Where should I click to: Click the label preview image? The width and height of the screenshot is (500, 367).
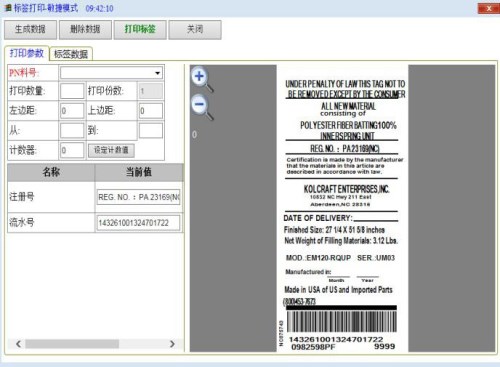click(x=342, y=208)
